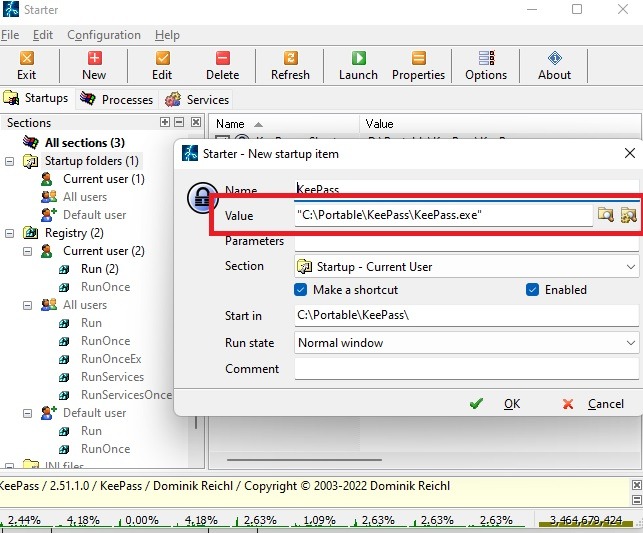Open the Edit menu

click(x=43, y=35)
